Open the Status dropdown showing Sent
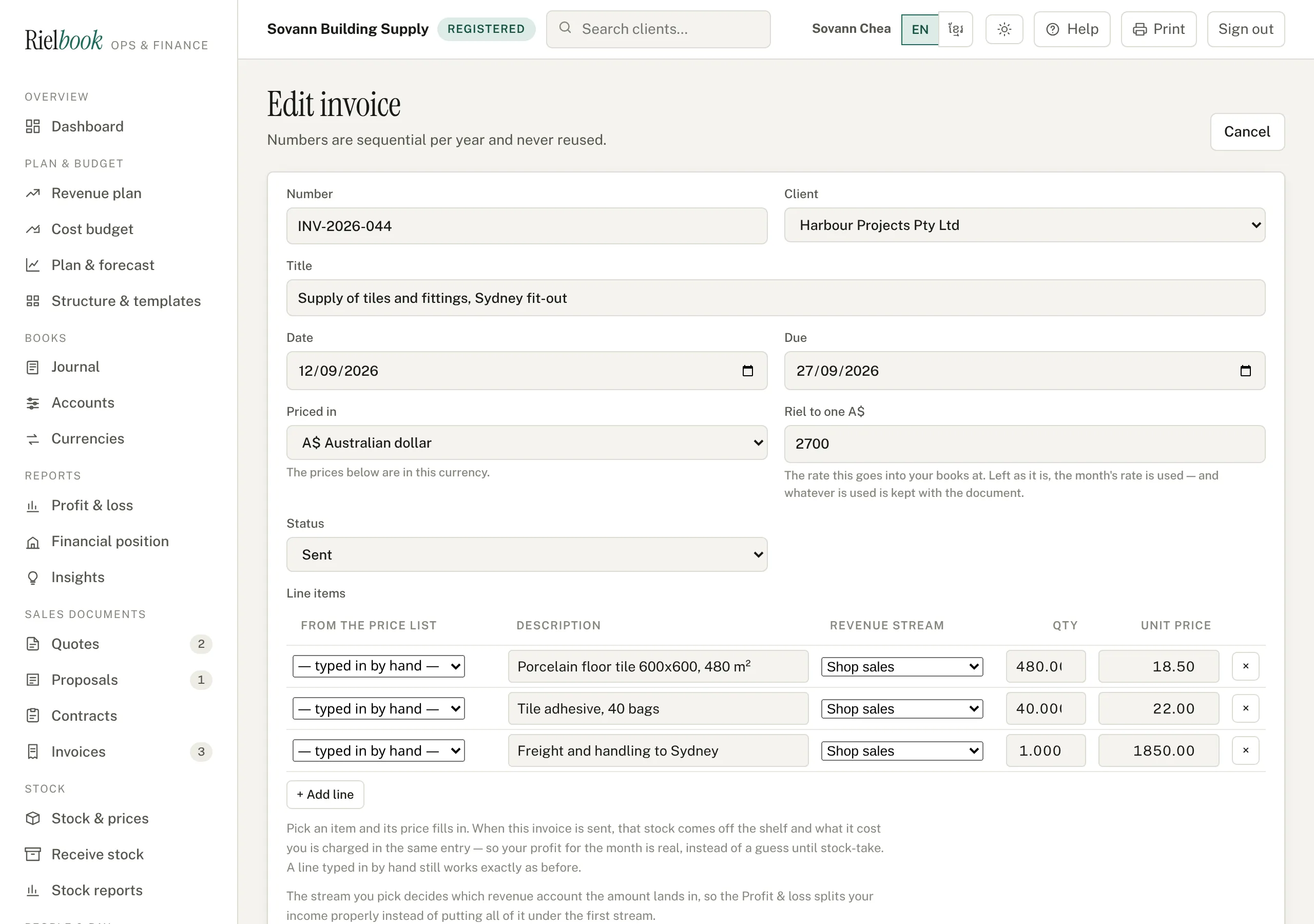 point(527,555)
